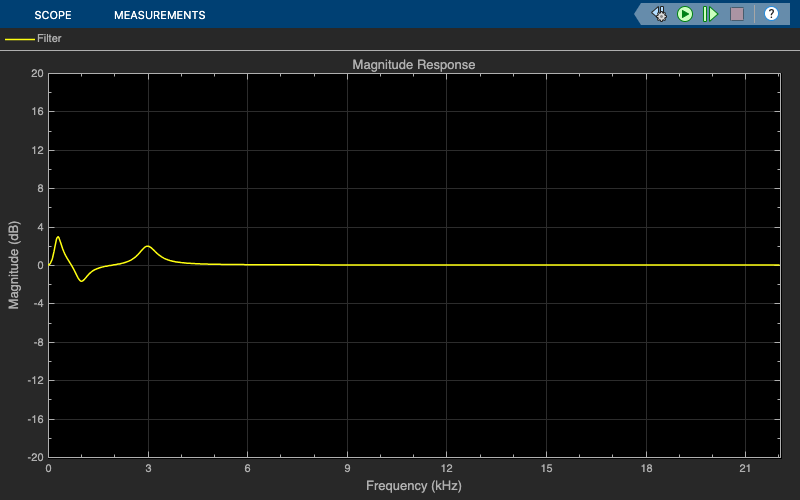Switch to the SCOPE tab
800x500 pixels.
click(53, 15)
